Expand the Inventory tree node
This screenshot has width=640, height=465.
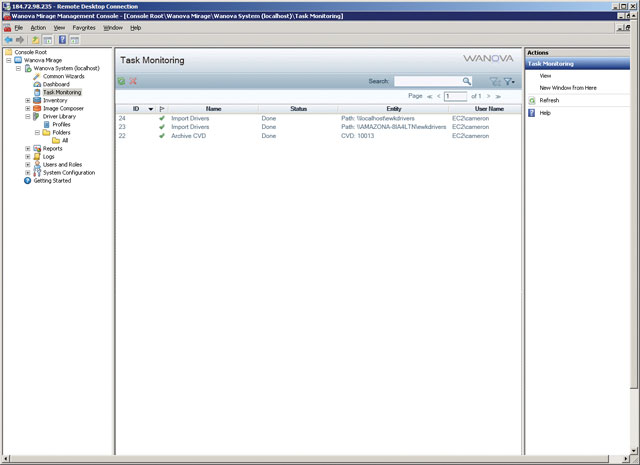click(x=28, y=100)
